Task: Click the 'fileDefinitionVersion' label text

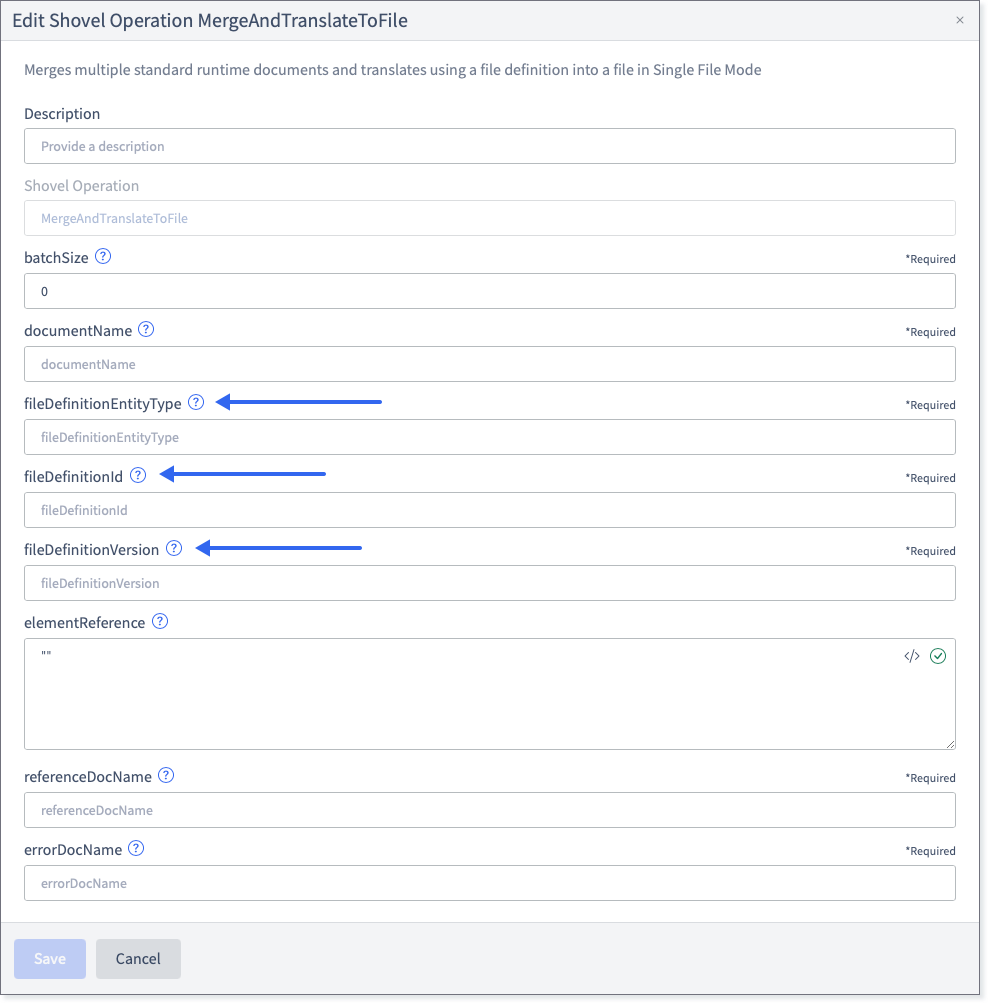Action: [x=91, y=549]
